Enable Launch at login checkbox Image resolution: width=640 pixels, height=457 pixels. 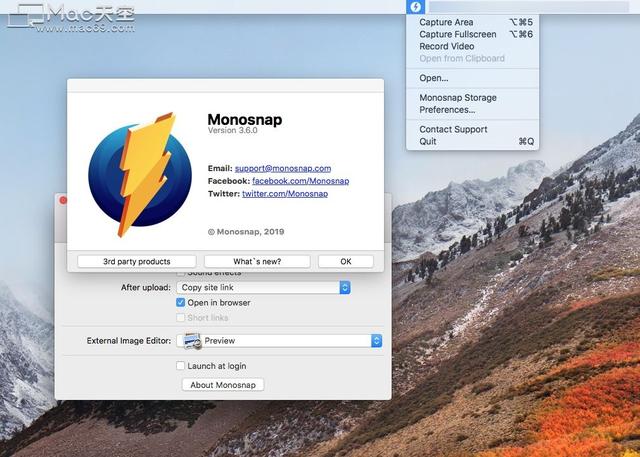click(x=180, y=366)
